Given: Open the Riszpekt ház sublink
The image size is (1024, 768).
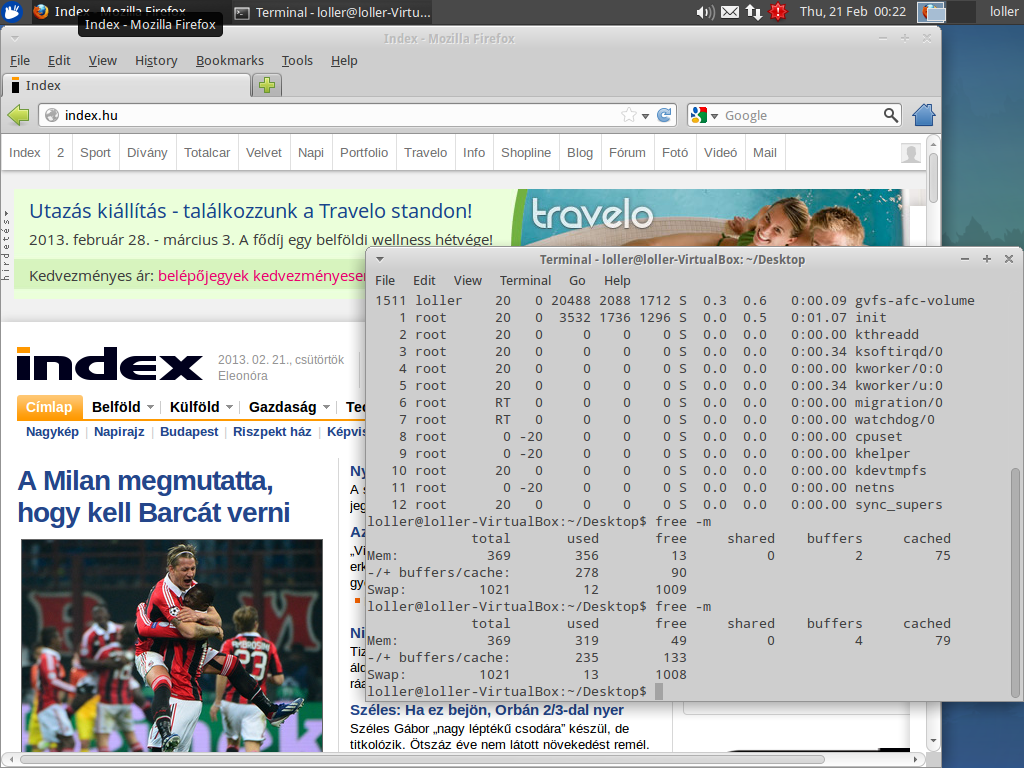Looking at the screenshot, I should pyautogui.click(x=272, y=432).
